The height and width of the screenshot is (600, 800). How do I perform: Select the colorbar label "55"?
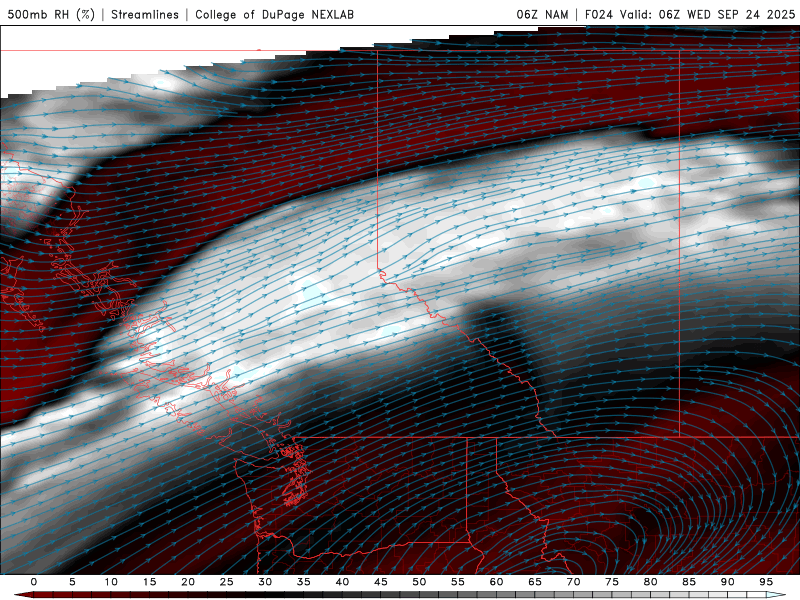click(x=458, y=582)
